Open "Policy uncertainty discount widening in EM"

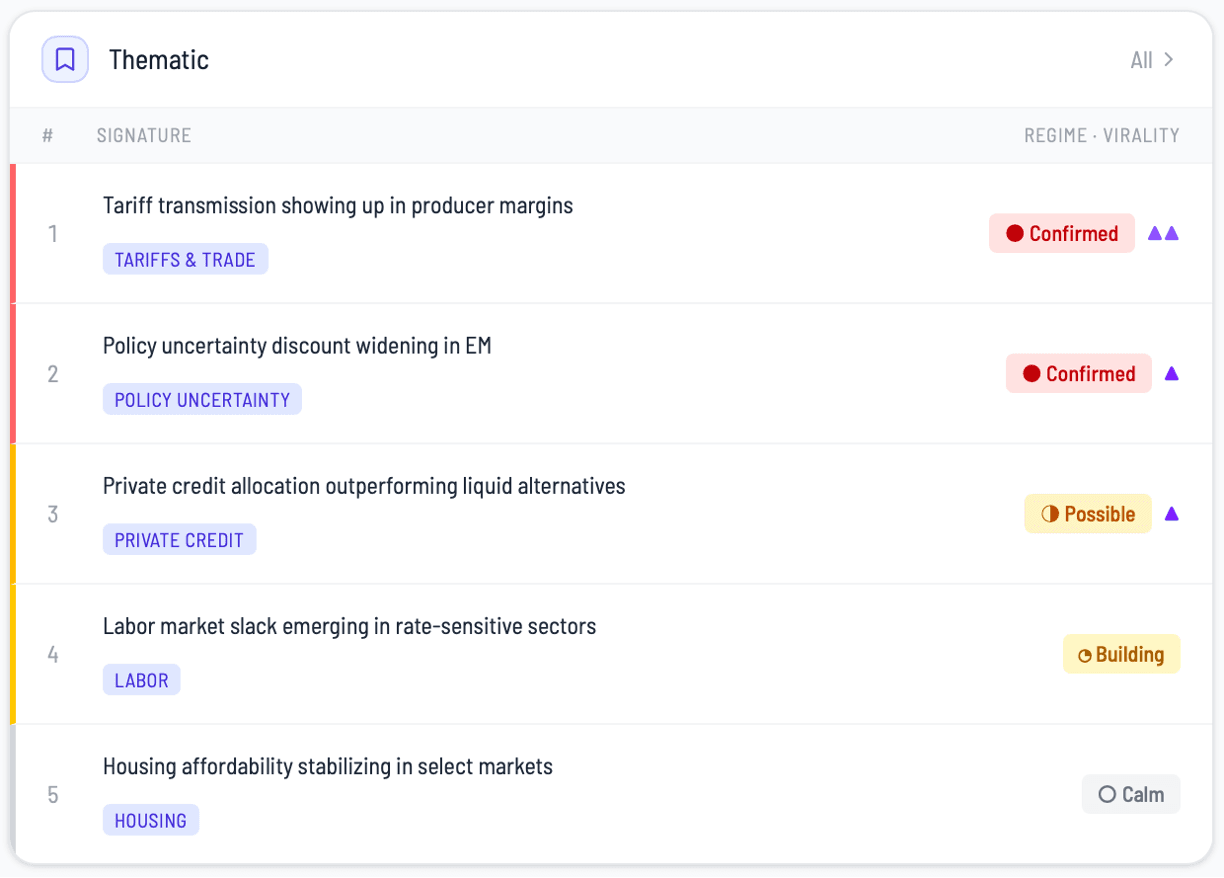(297, 346)
